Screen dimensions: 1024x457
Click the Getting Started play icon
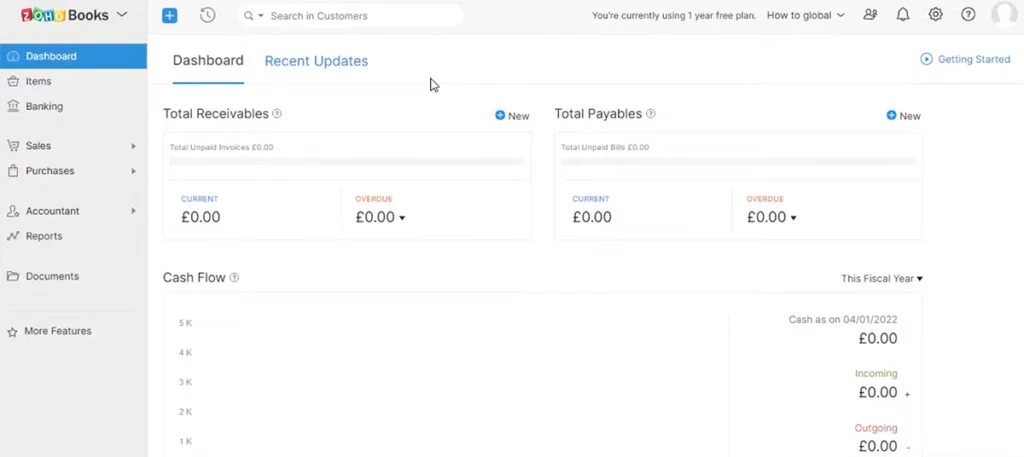[926, 59]
